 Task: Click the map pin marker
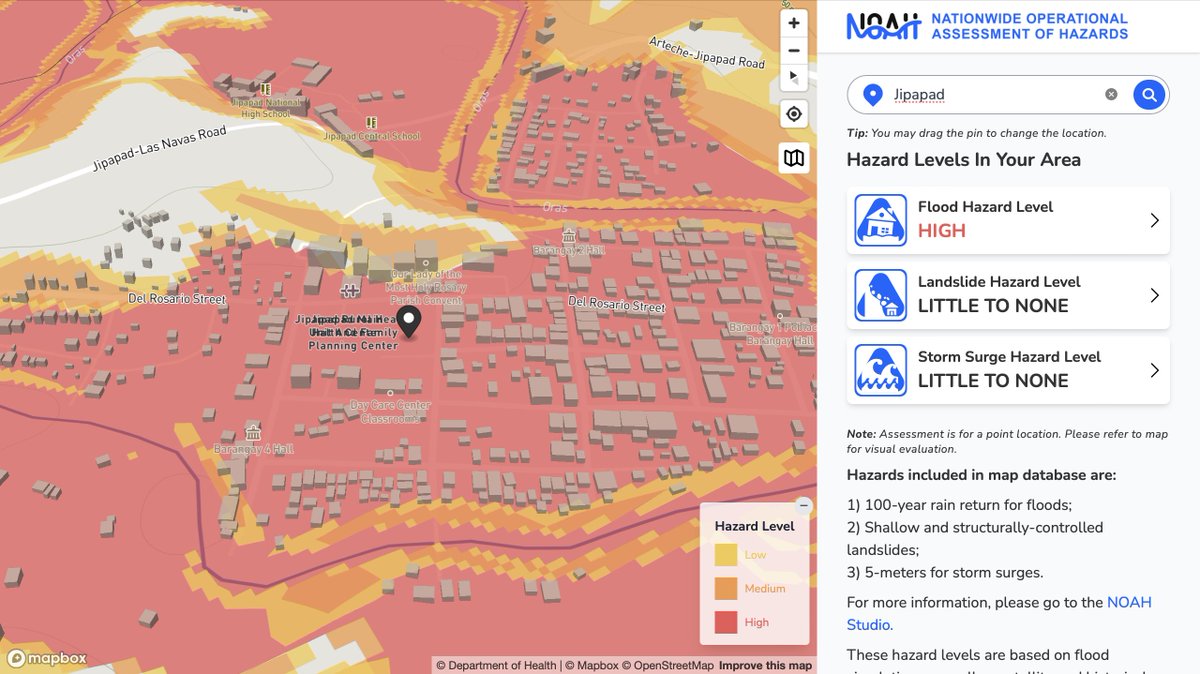coord(409,322)
